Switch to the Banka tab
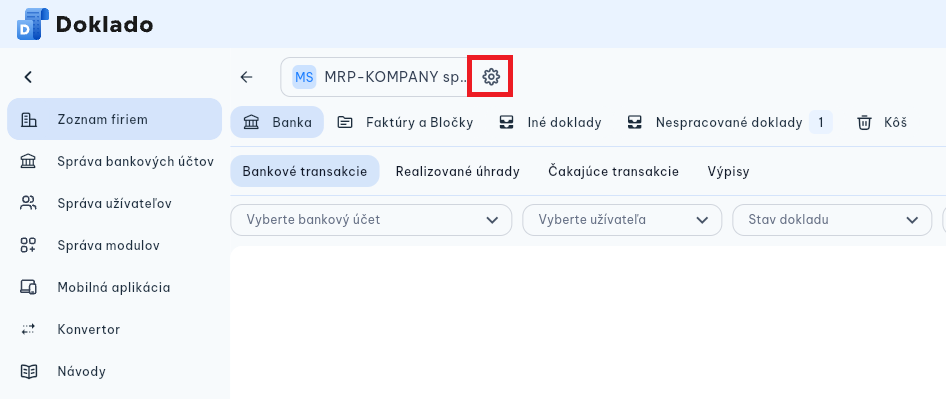The image size is (946, 399). pos(277,123)
